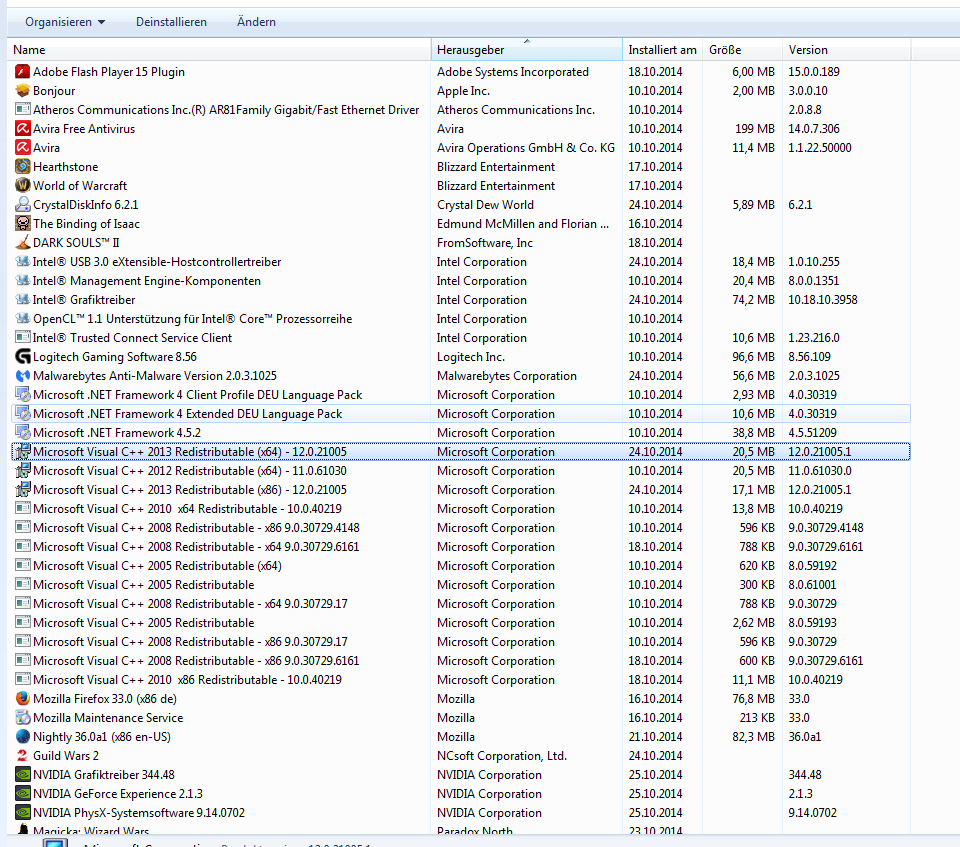The width and height of the screenshot is (960, 847).
Task: Select the Guild Wars 2 icon
Action: point(23,756)
